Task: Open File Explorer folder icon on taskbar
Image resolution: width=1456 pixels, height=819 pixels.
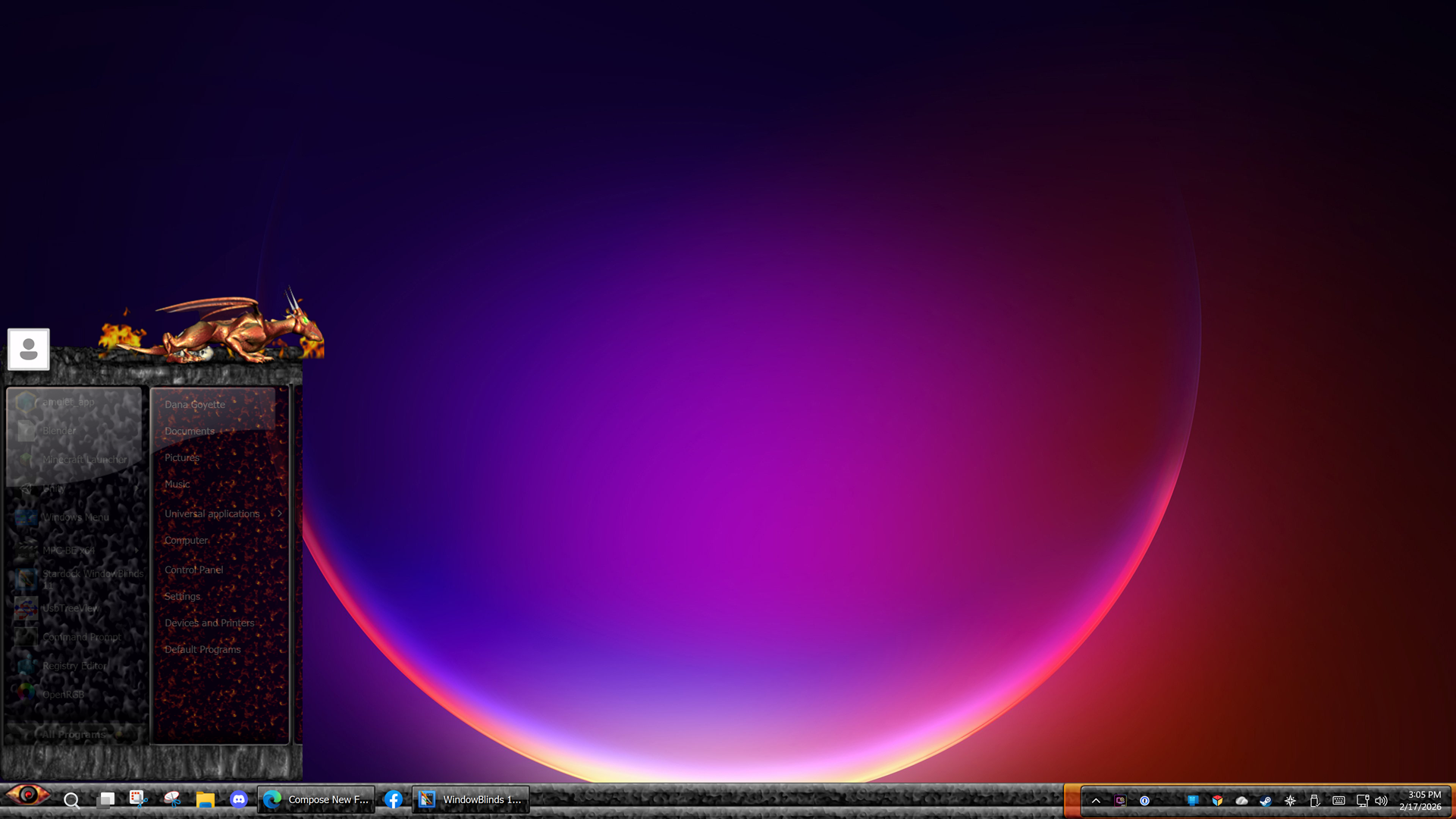Action: (x=205, y=799)
